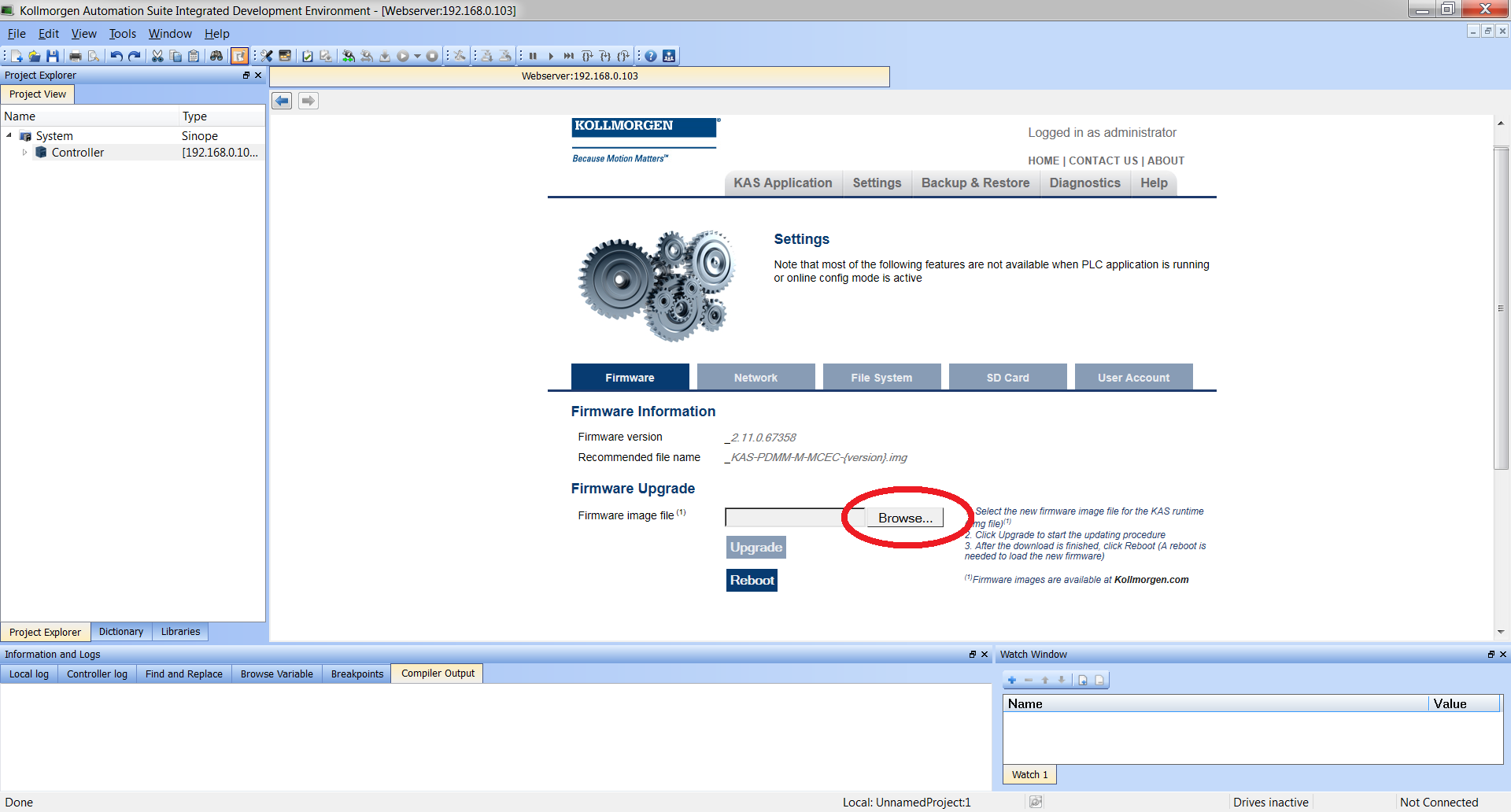Open the Window menu
The height and width of the screenshot is (812, 1511).
coord(170,34)
